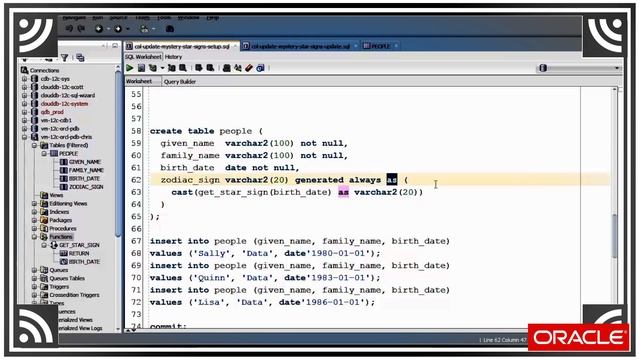Expand the cdb-12c-sys connection
640x360 pixels.
[x=24, y=78]
